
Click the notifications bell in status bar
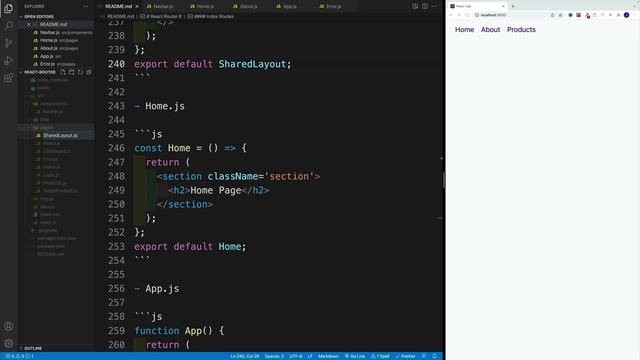(x=434, y=356)
